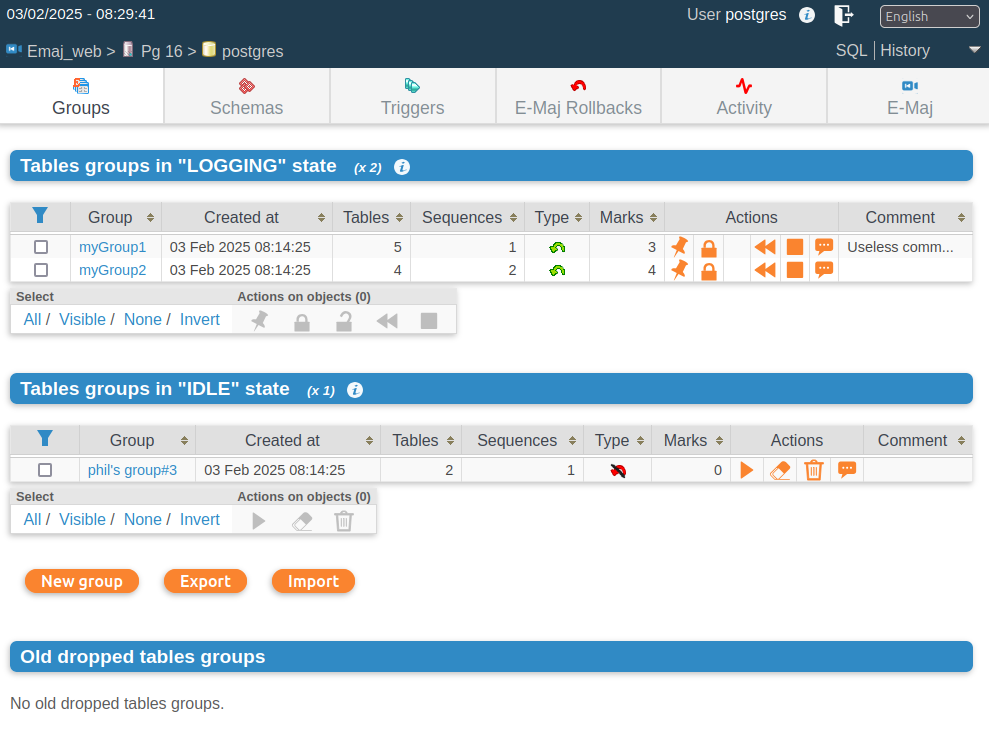
Task: Open the Activity tab
Action: [744, 97]
